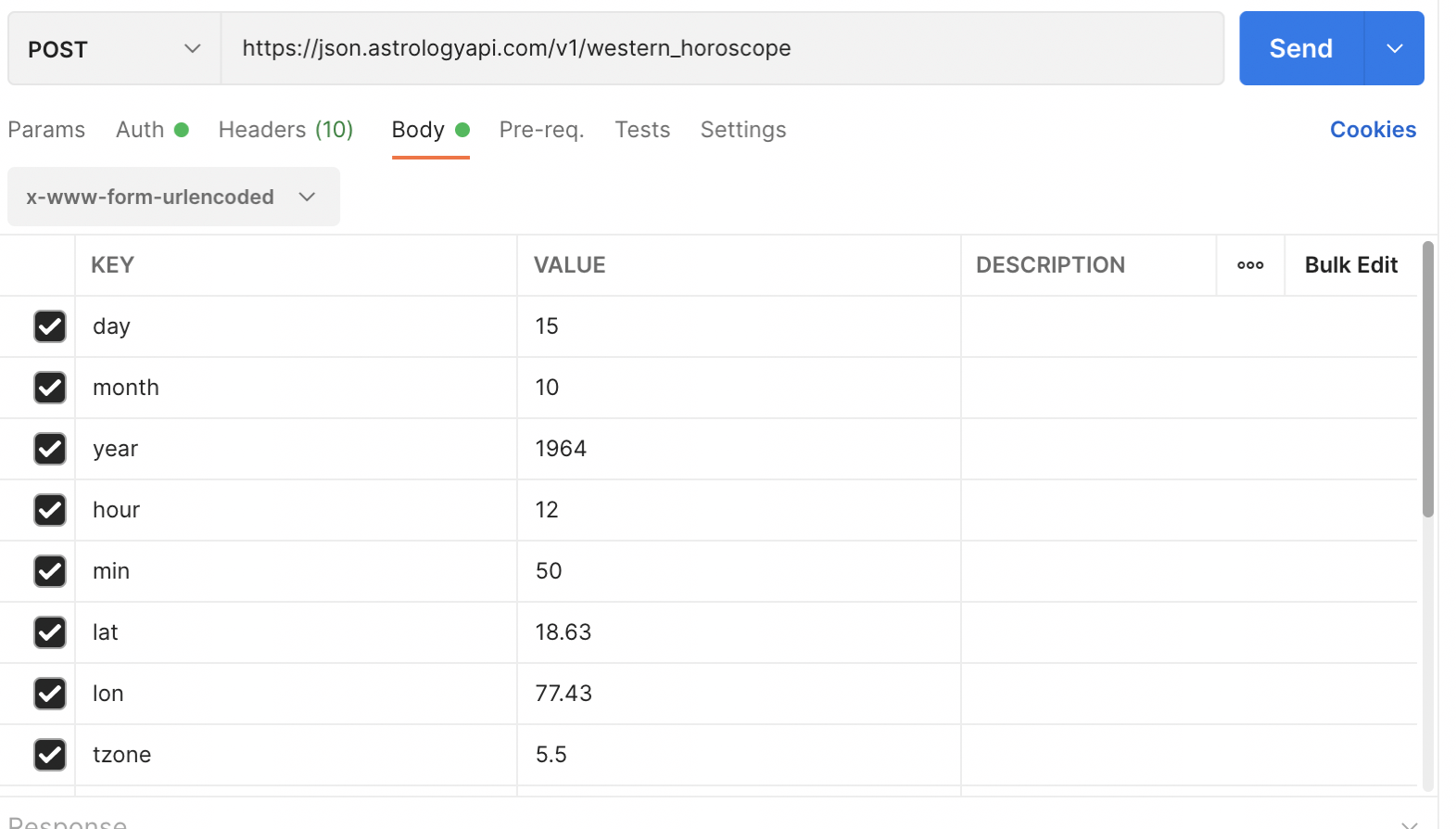This screenshot has width=1456, height=829.
Task: Toggle the month parameter checkbox
Action: [x=50, y=388]
